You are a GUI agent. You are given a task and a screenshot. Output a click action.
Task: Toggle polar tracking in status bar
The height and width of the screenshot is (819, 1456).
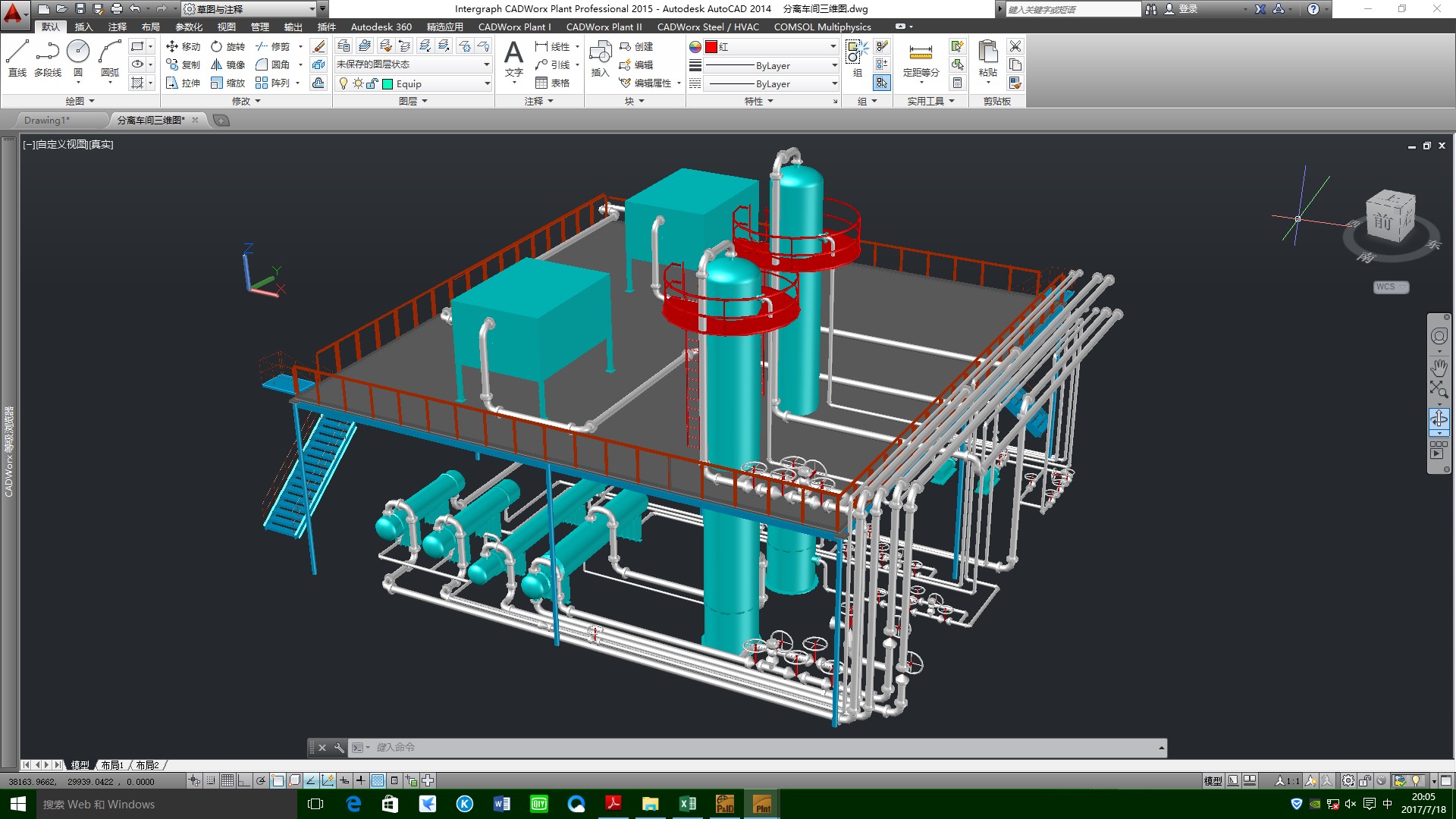pos(261,780)
